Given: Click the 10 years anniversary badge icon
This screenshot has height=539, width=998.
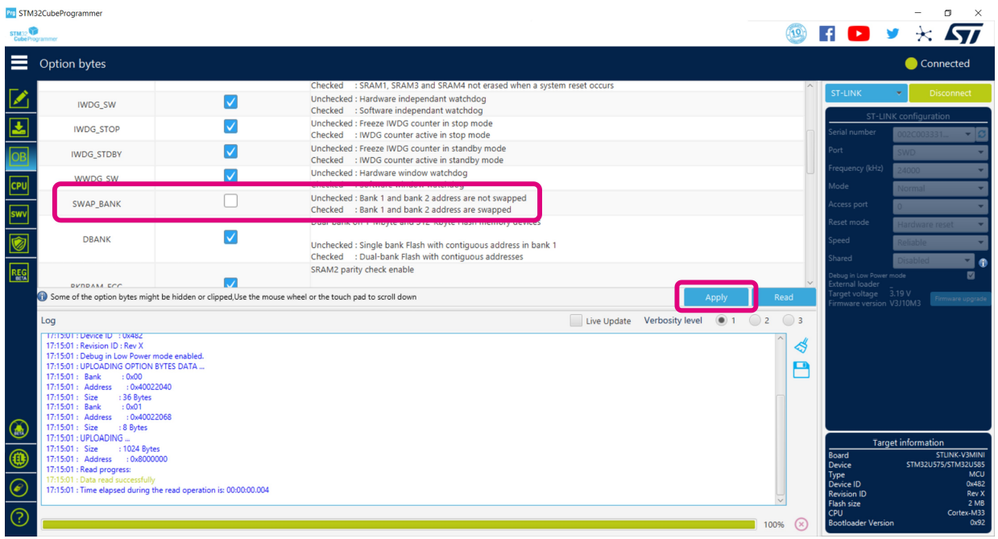Looking at the screenshot, I should [796, 34].
